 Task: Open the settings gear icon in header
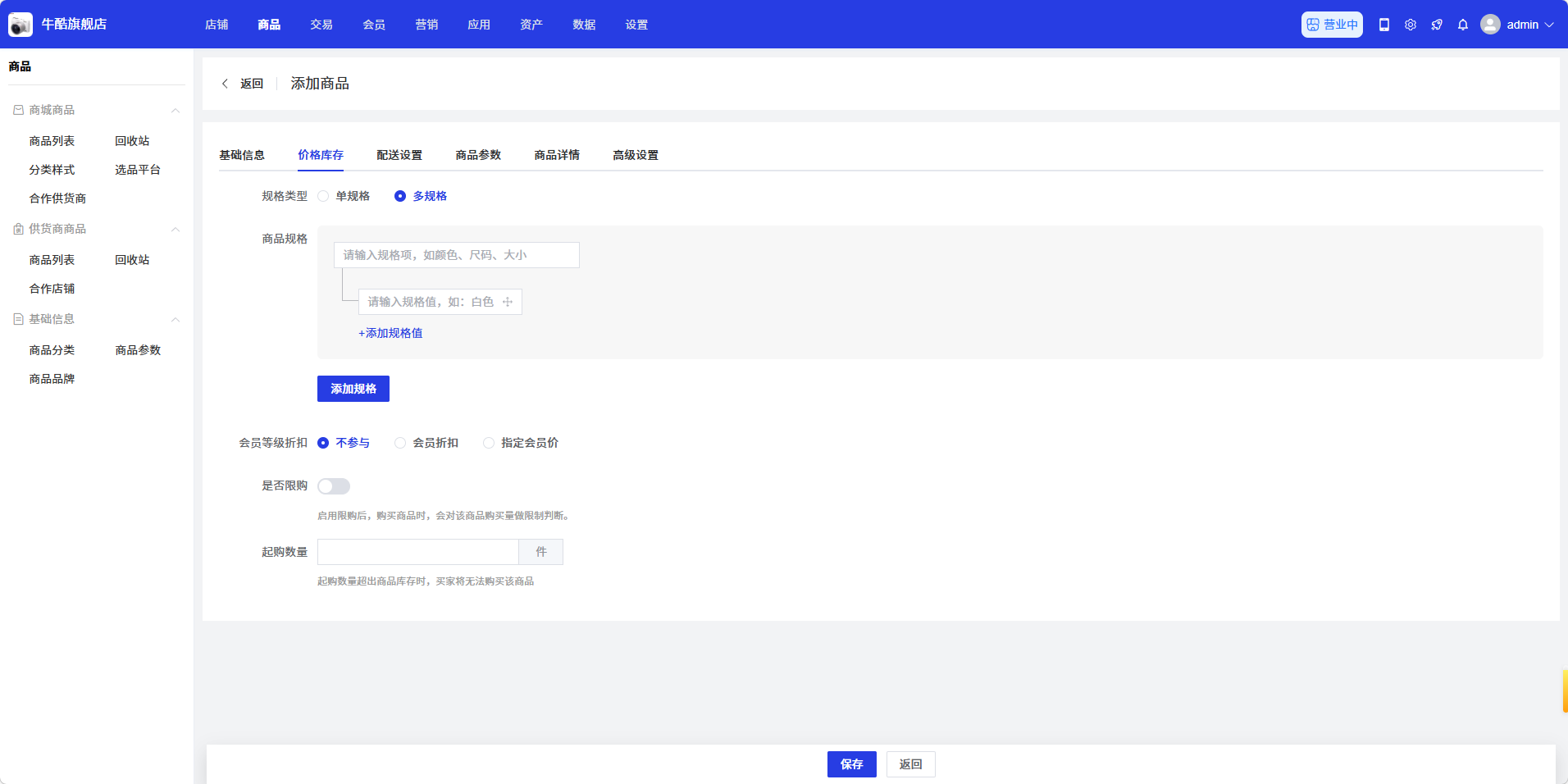pos(1411,25)
